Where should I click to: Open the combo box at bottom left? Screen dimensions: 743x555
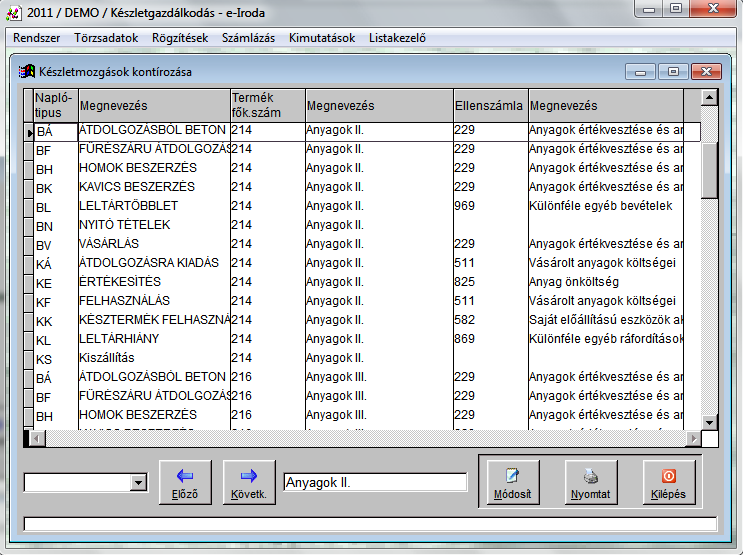[x=138, y=483]
